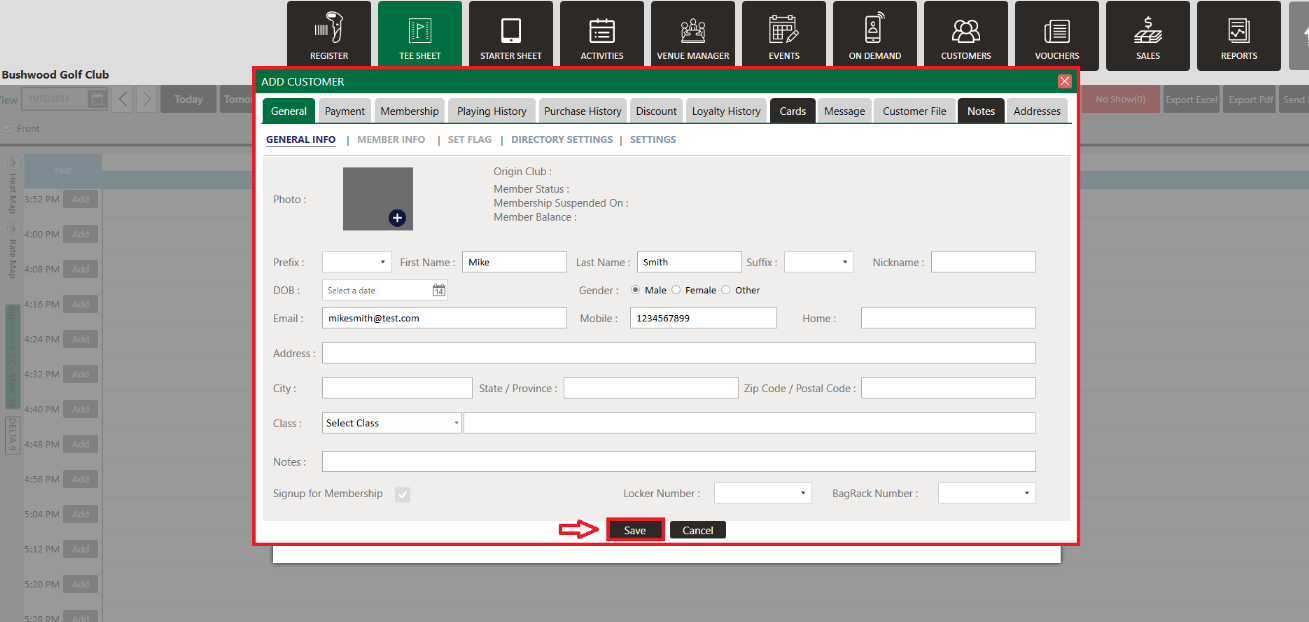Click into the Email field
This screenshot has width=1309, height=622.
pos(444,318)
